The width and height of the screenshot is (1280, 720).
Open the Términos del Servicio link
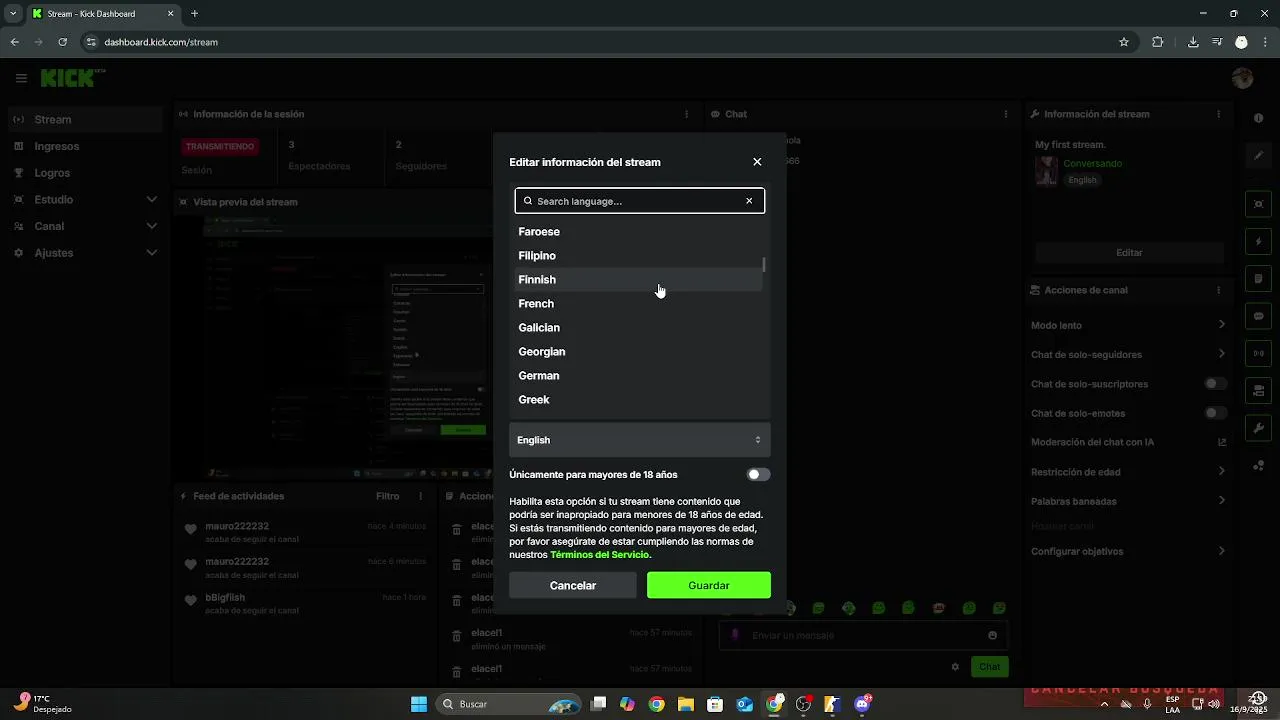pyautogui.click(x=599, y=555)
